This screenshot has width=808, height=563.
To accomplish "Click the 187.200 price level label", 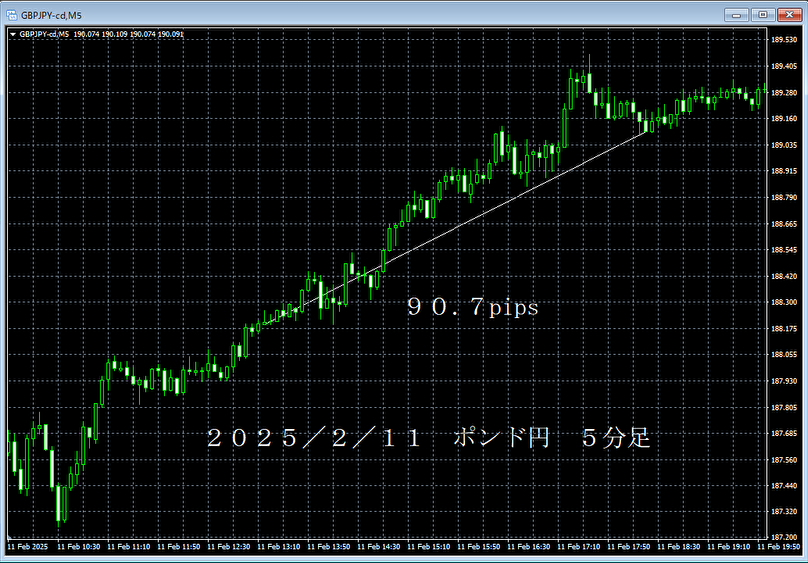I will 784,537.
